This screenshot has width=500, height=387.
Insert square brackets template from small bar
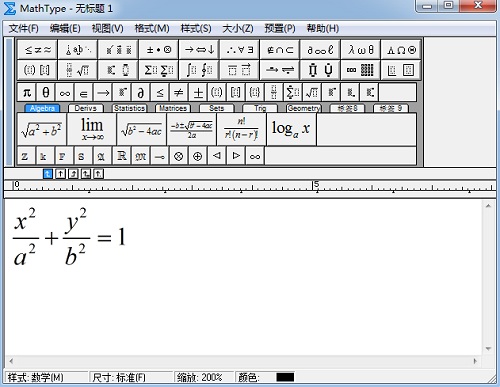236,92
